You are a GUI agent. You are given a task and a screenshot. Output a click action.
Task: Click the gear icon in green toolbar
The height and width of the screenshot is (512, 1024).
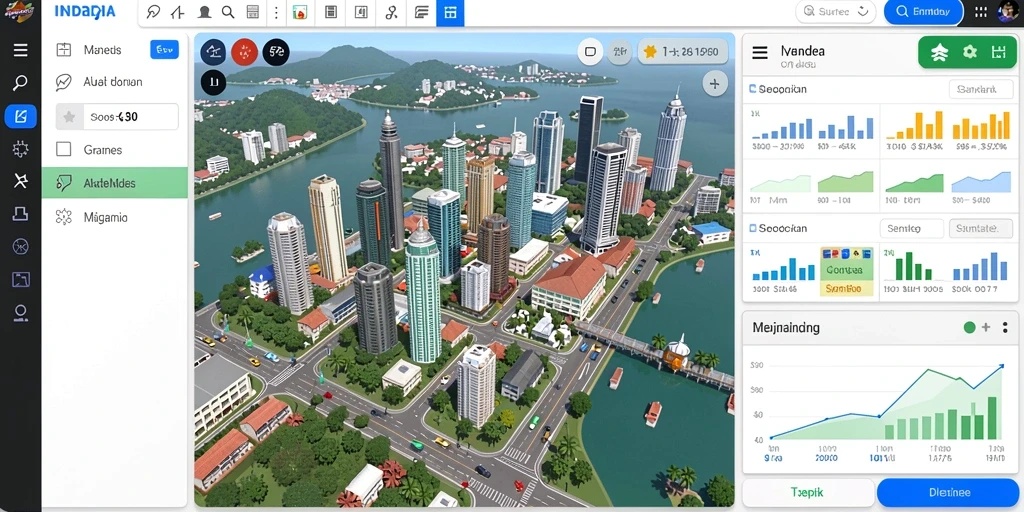970,52
